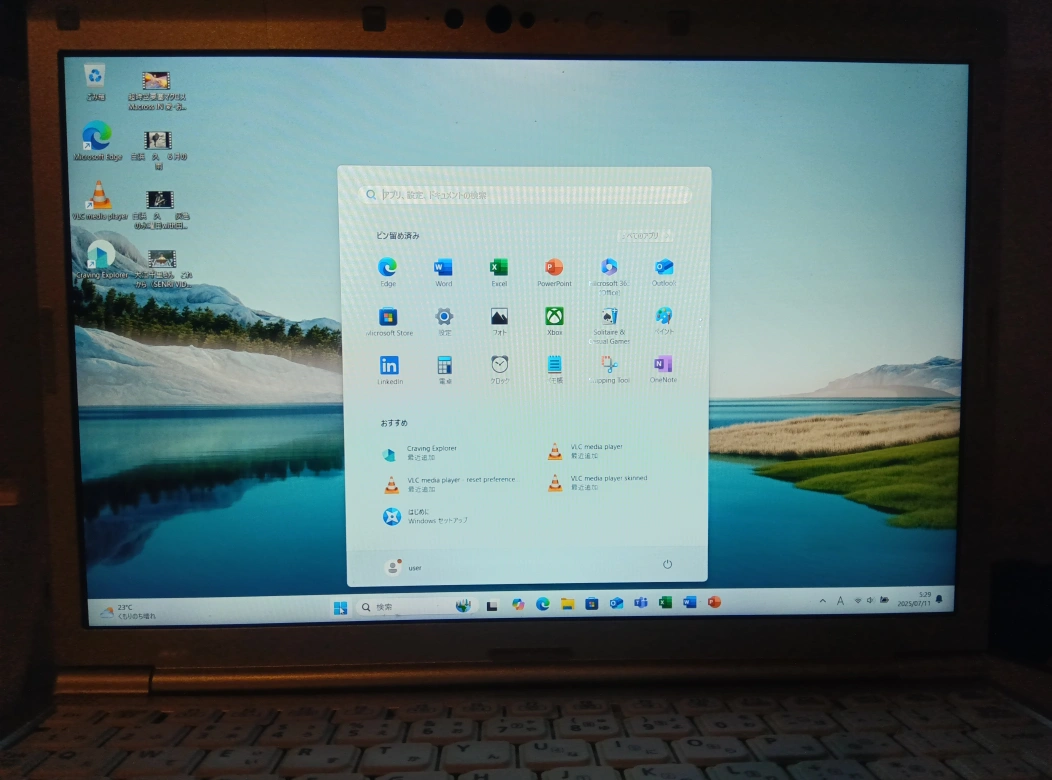
Task: Expand the system tray hidden icons chevron
Action: (x=823, y=601)
